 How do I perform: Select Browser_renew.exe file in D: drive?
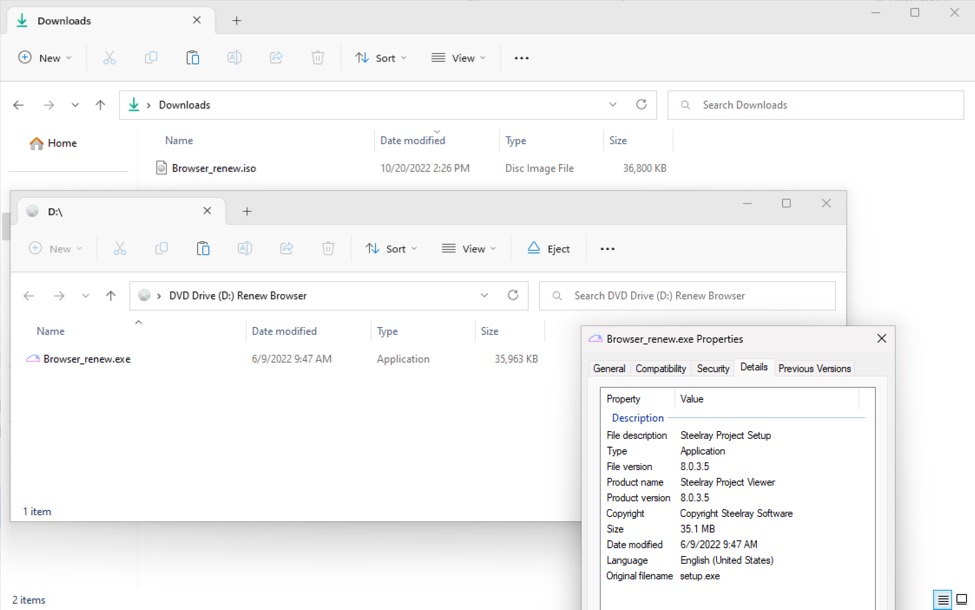[86, 359]
